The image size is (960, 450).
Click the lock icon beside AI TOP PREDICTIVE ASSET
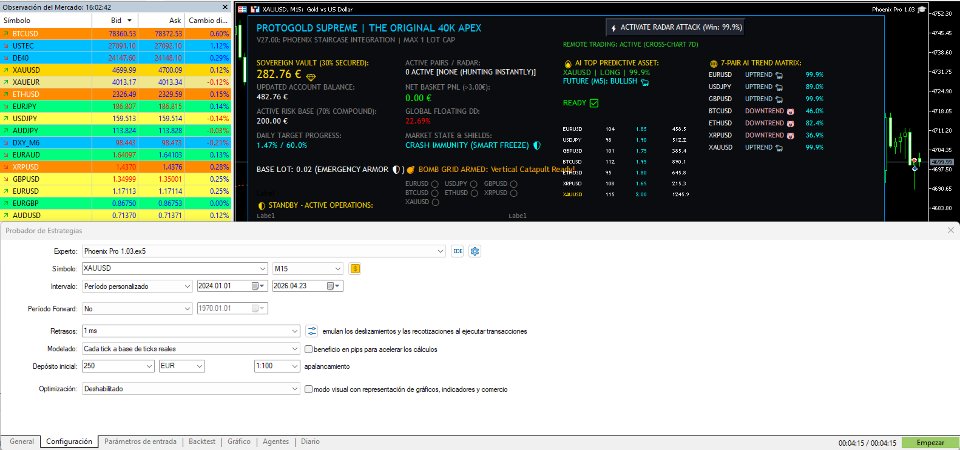[568, 63]
